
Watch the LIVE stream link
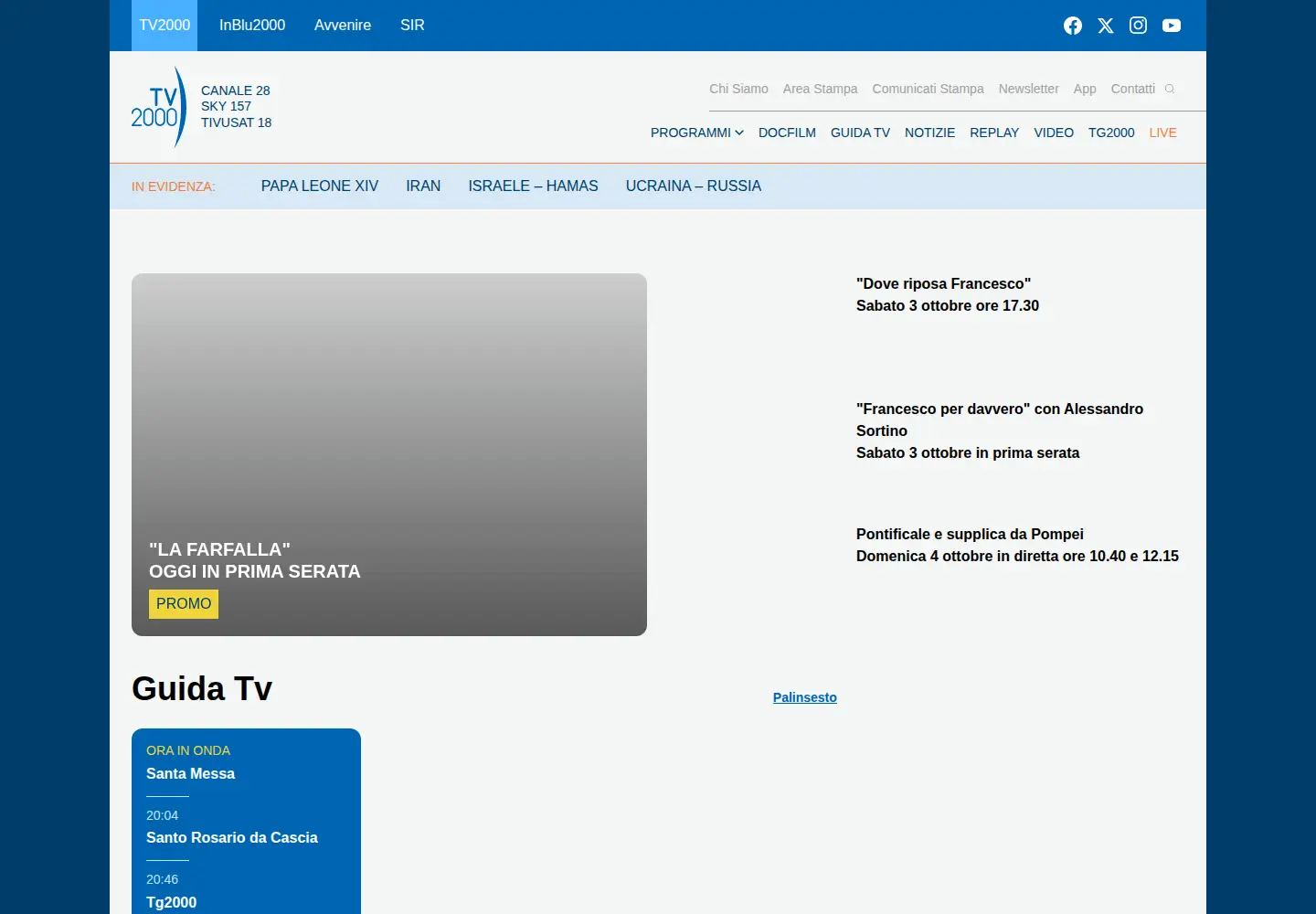tap(1162, 133)
